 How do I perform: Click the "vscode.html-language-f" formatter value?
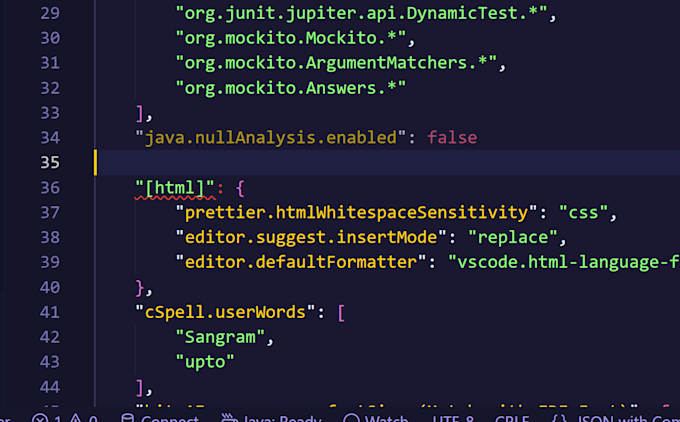click(x=564, y=262)
